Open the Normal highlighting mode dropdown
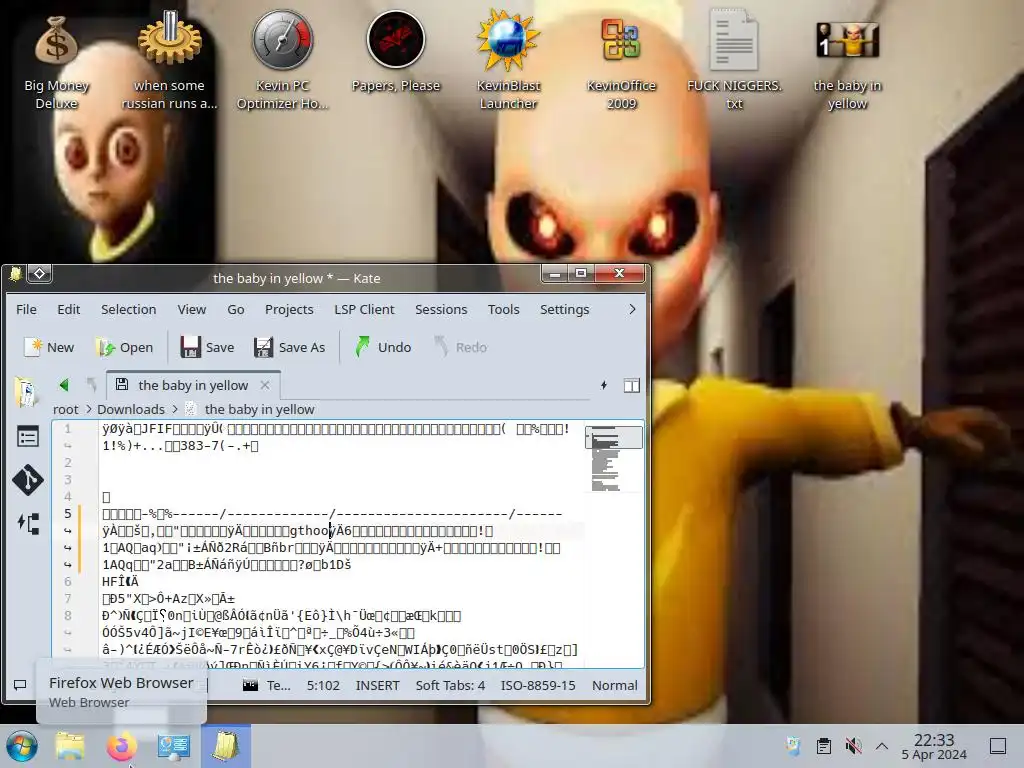 pos(615,685)
